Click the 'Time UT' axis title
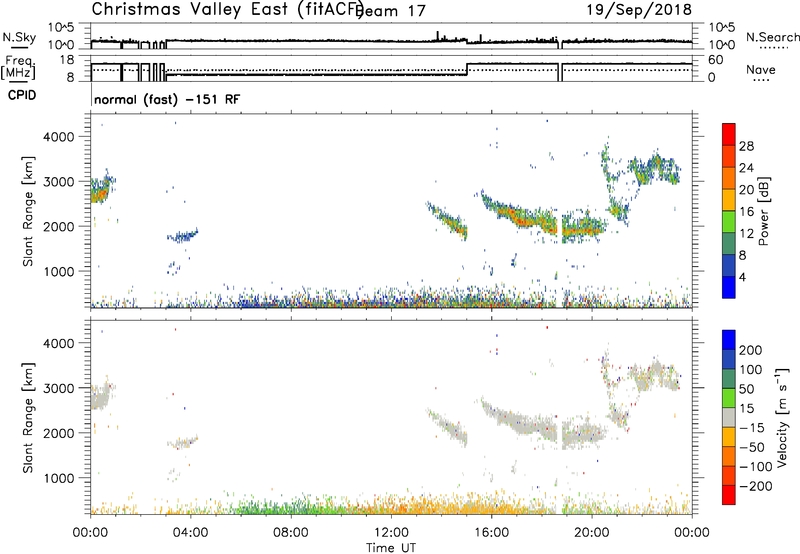This screenshot has width=800, height=554. 391,548
